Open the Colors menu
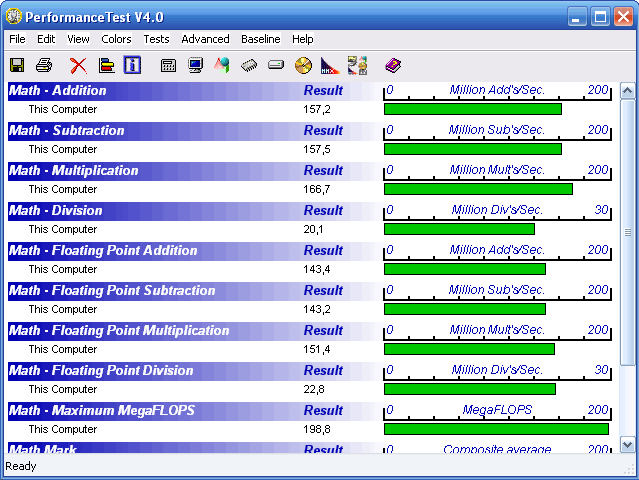Image resolution: width=639 pixels, height=480 pixels. (116, 39)
